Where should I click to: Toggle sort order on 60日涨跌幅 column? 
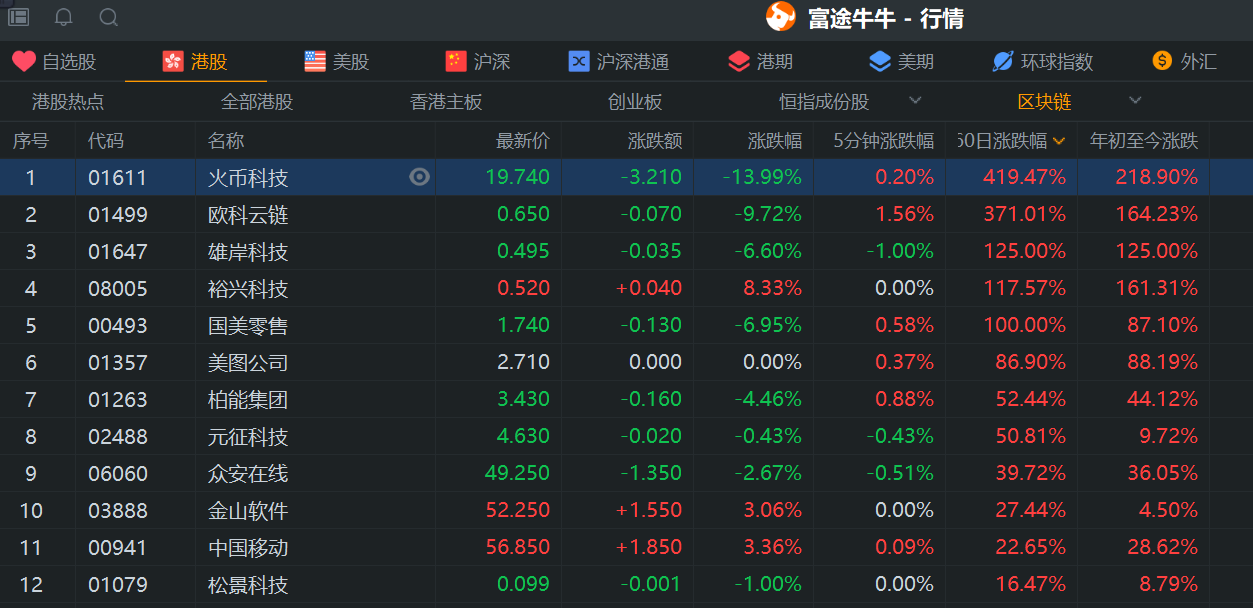1061,141
